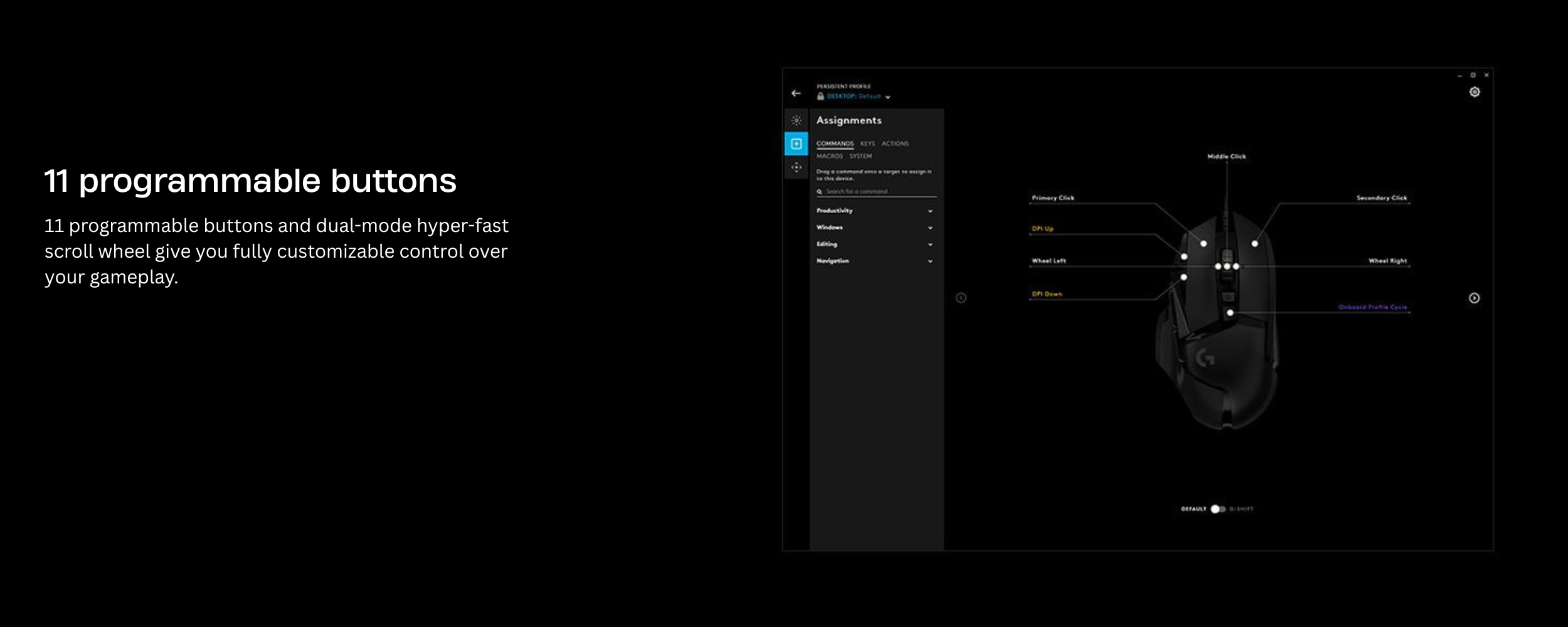Screen dimensions: 1568x627
Task: Click the profile lock icon
Action: (x=820, y=96)
